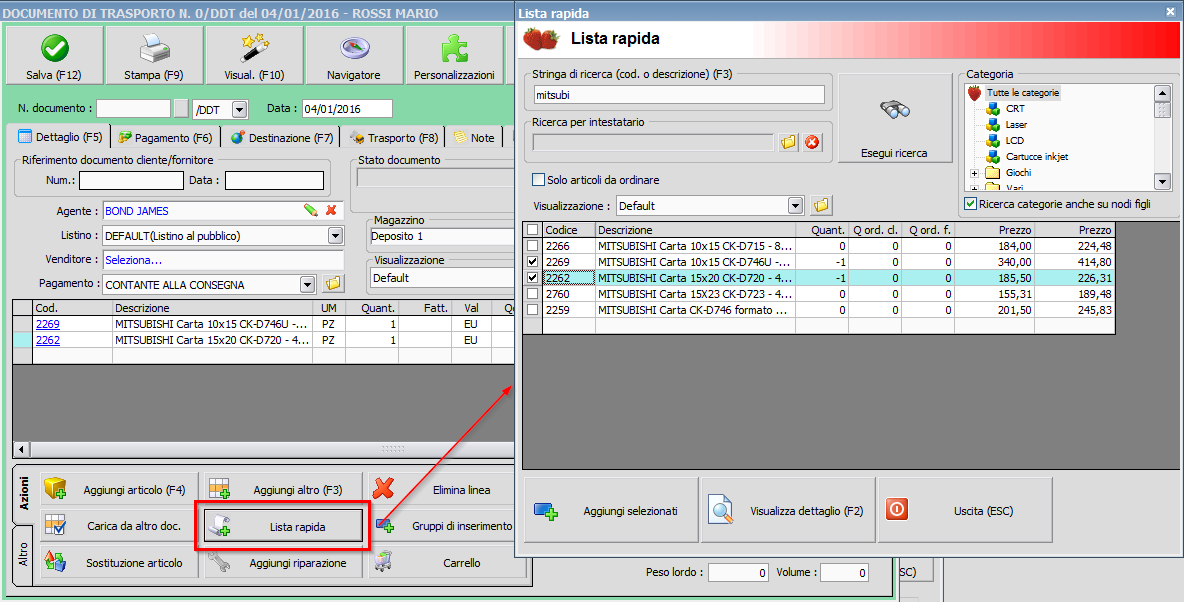The width and height of the screenshot is (1184, 602).
Task: Open the /DDT document type dropdown
Action: coord(239,110)
